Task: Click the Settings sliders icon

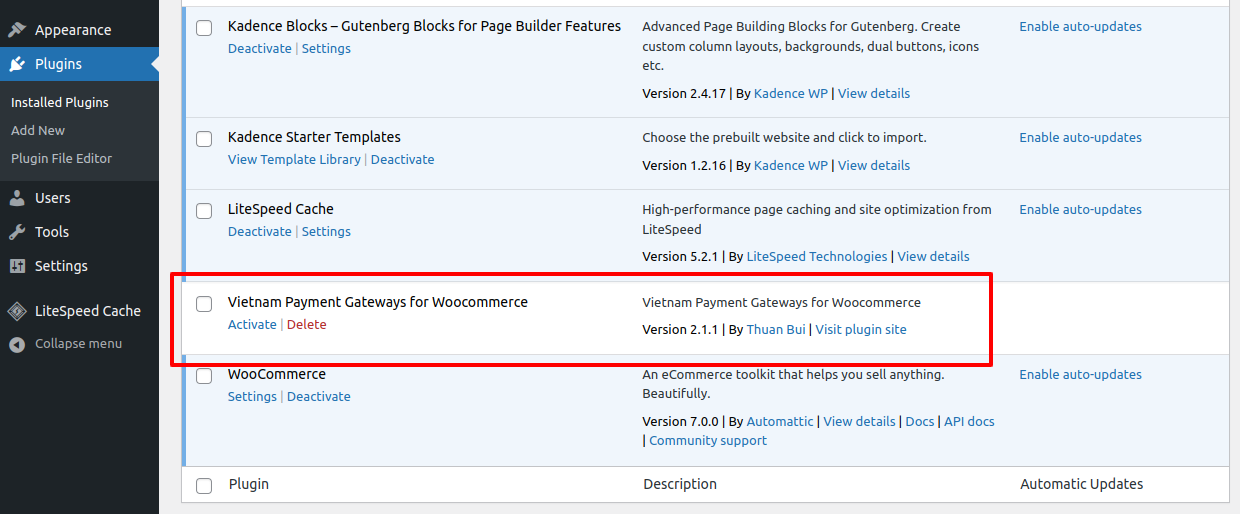Action: [x=17, y=266]
